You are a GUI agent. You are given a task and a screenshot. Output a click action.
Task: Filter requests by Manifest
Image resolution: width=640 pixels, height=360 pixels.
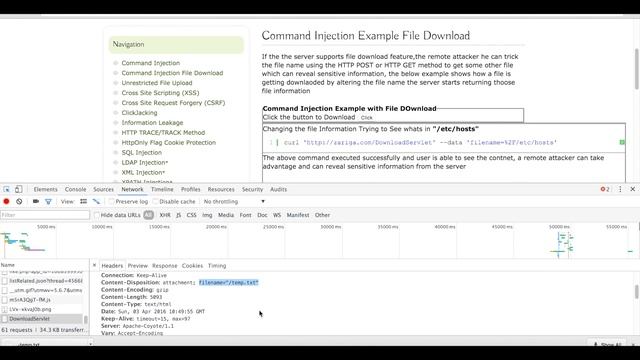(298, 215)
